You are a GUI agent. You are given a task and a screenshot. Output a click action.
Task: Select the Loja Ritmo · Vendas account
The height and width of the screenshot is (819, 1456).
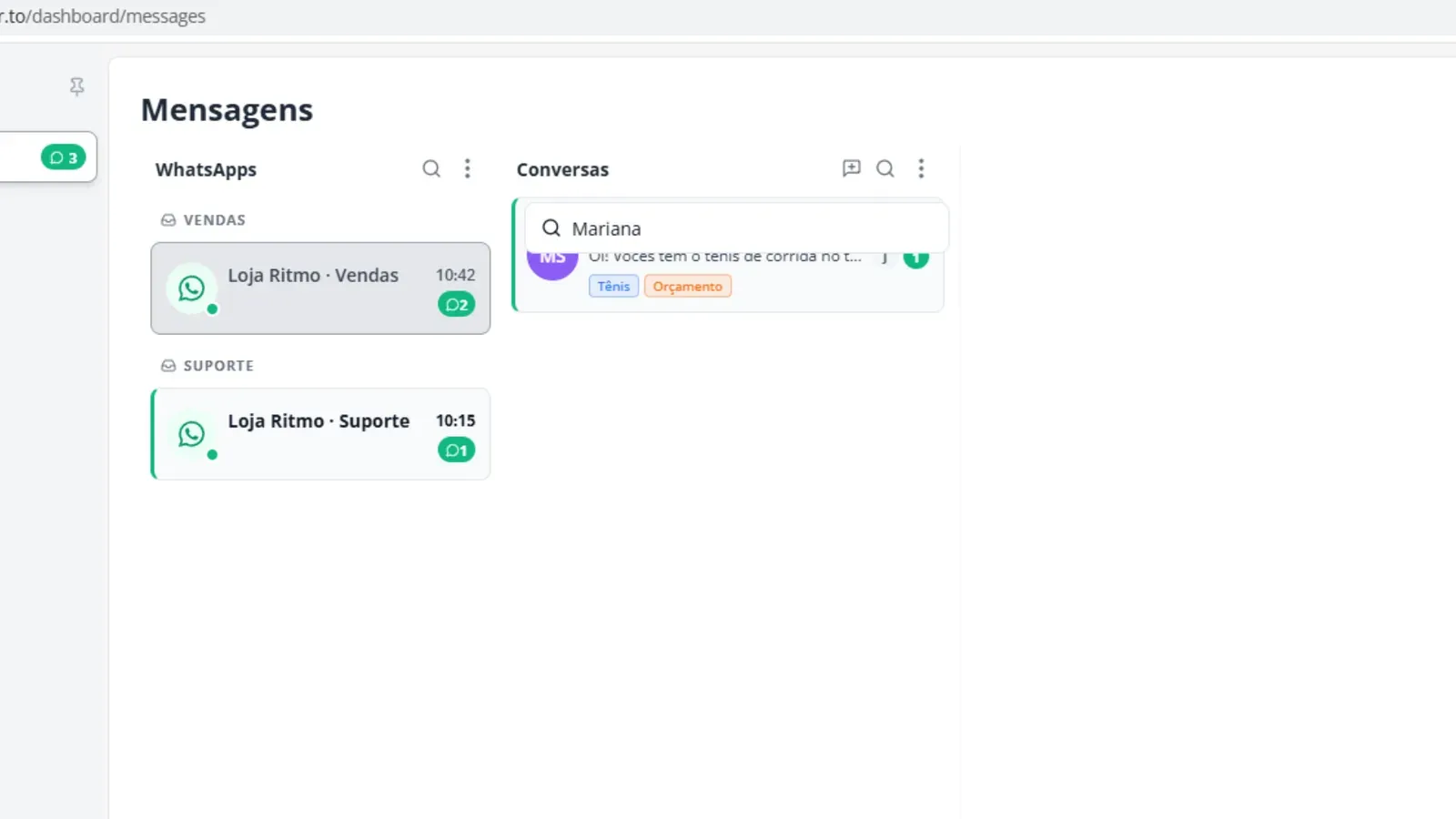click(320, 288)
